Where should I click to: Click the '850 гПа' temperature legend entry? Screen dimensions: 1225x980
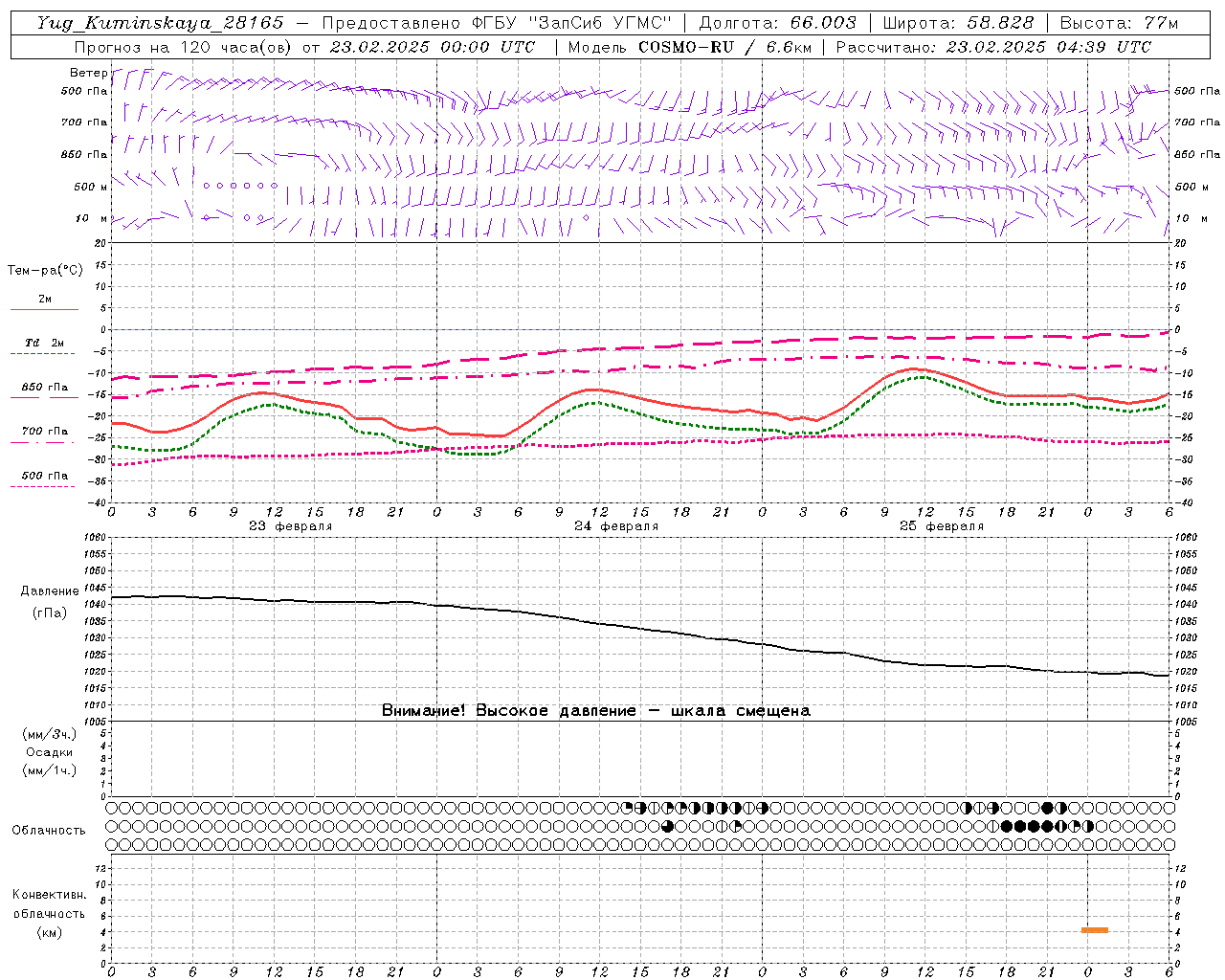[x=45, y=388]
